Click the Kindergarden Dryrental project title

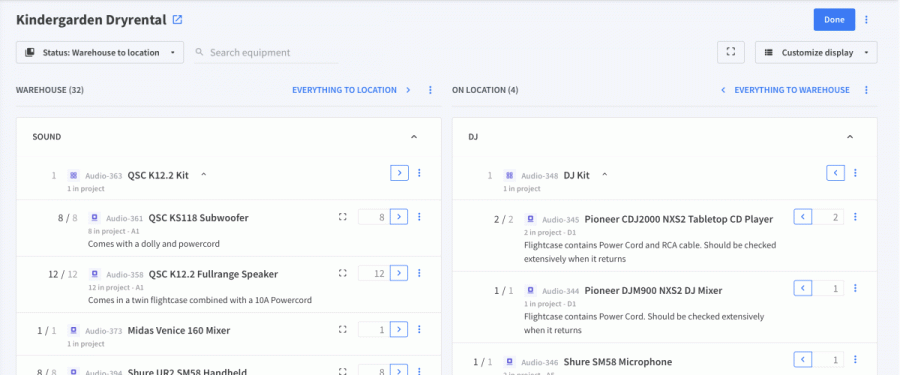91,20
